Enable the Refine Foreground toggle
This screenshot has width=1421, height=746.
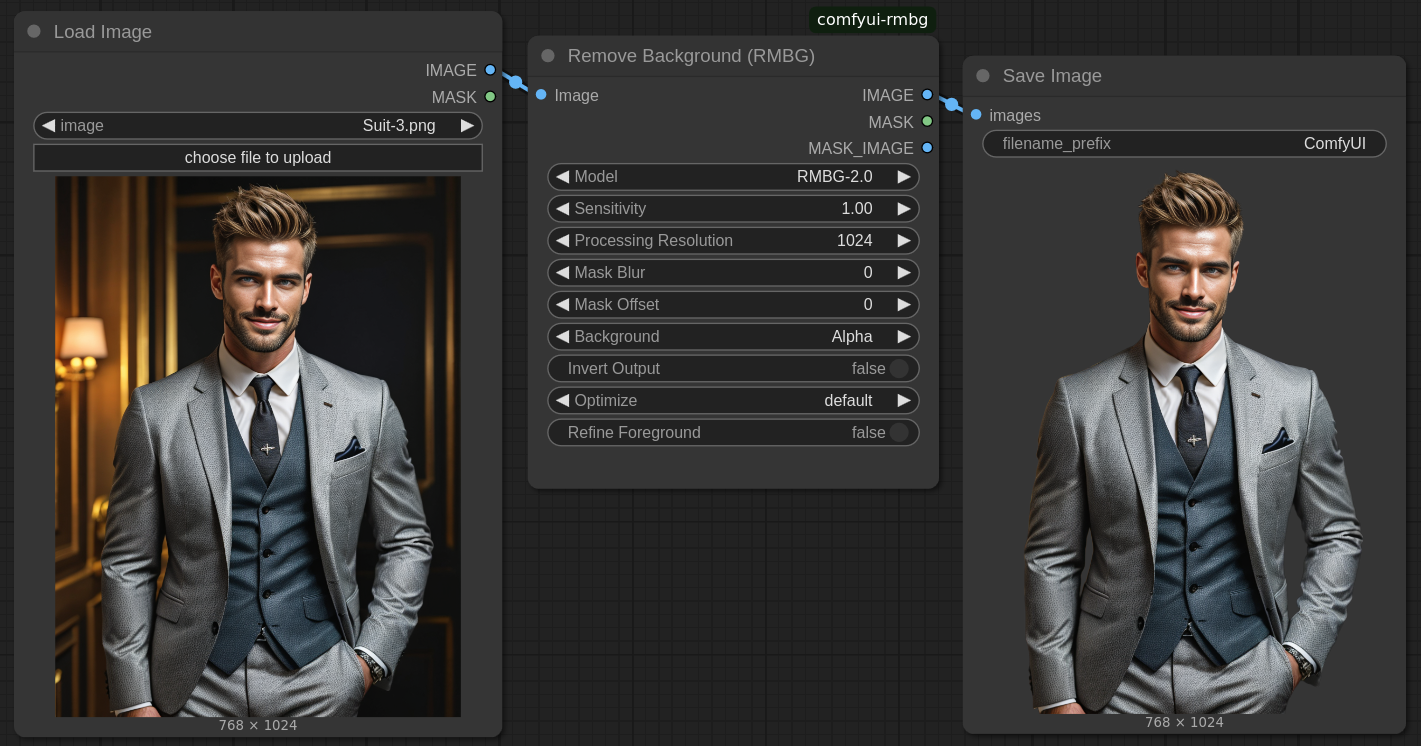point(898,432)
